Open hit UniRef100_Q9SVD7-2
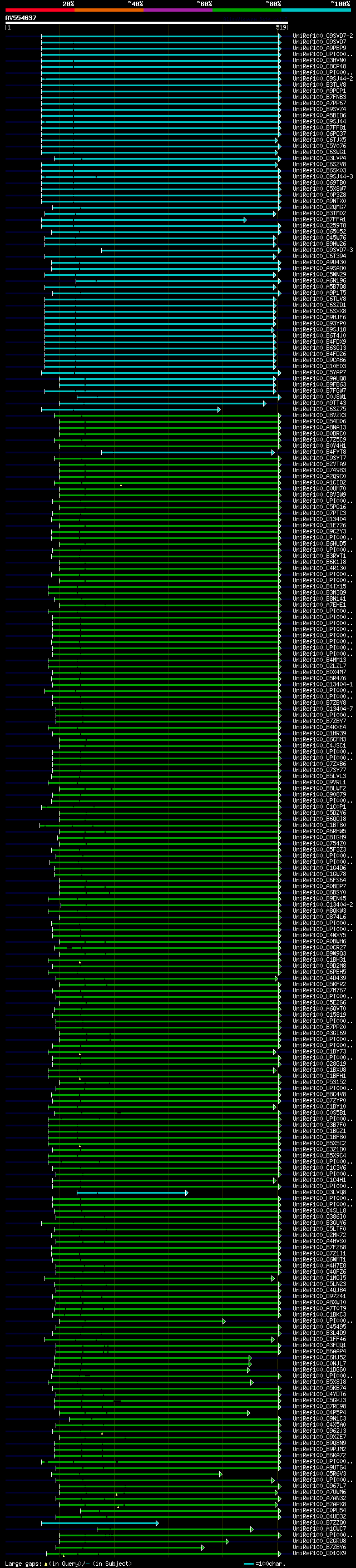 [x=323, y=36]
